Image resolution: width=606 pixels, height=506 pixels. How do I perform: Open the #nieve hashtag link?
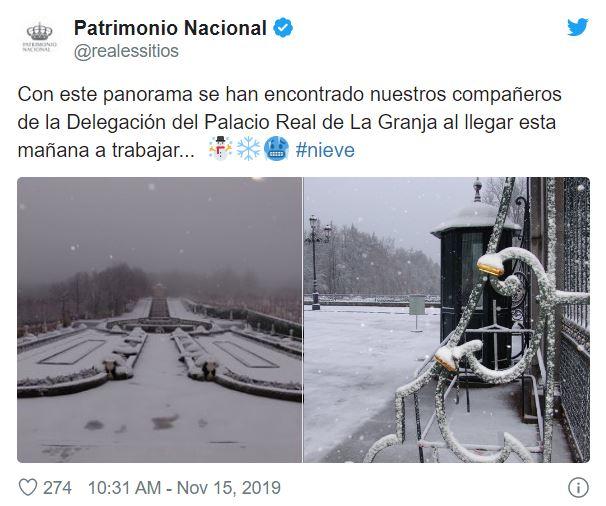pyautogui.click(x=325, y=150)
